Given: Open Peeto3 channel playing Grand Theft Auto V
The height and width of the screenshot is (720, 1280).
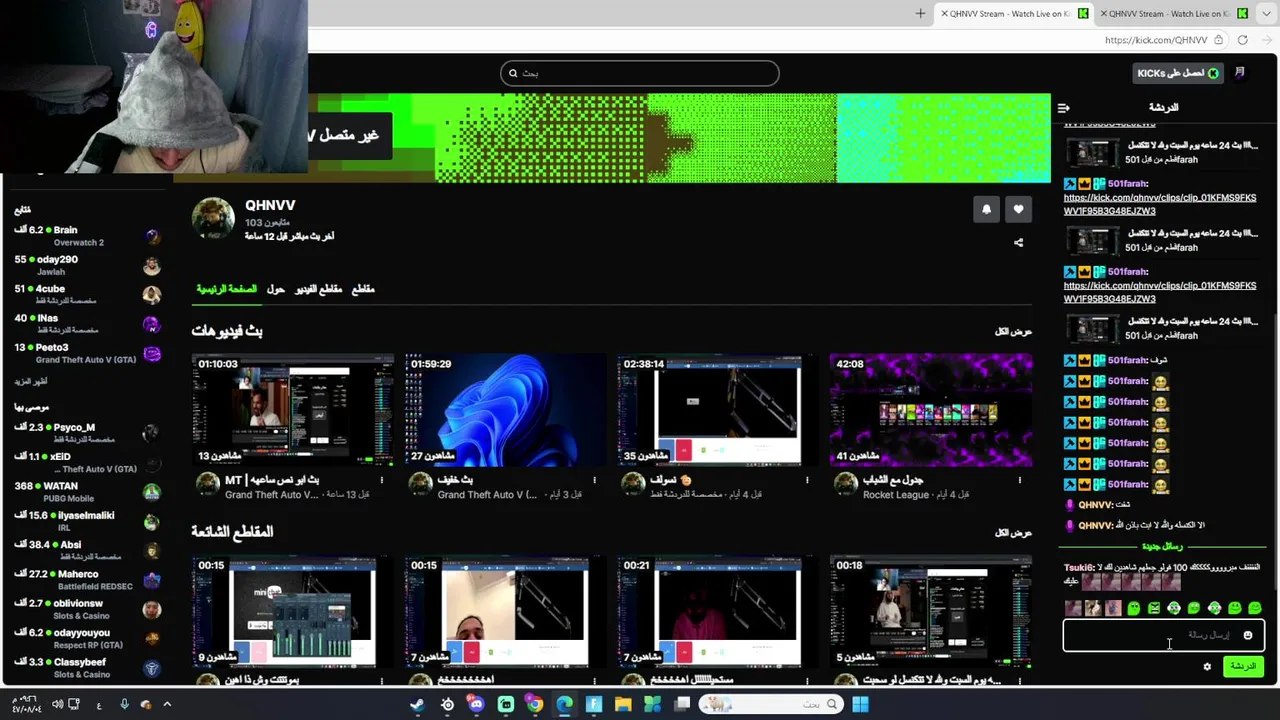Looking at the screenshot, I should click(x=87, y=354).
